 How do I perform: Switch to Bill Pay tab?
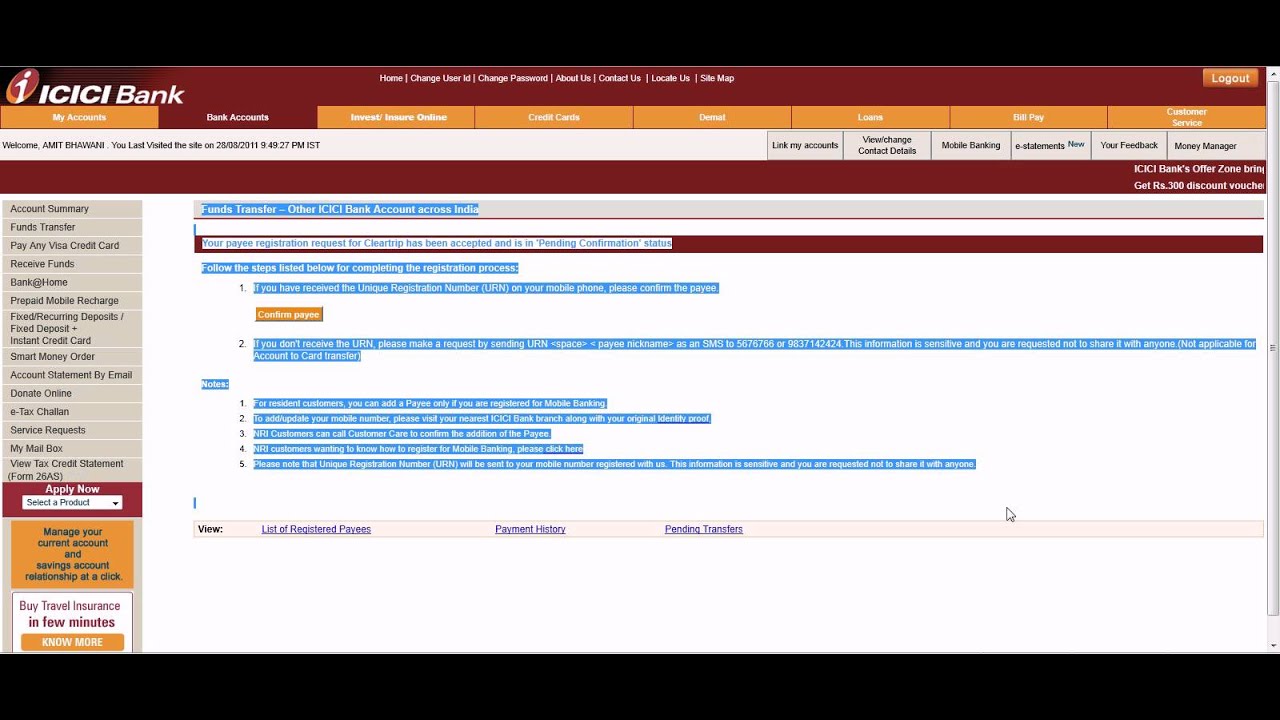[x=1028, y=117]
